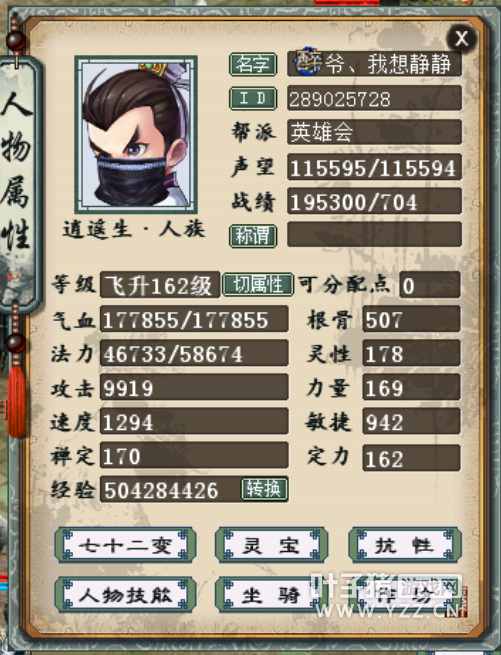Viewport: 501px width, 655px height.
Task: Click the 名字 name button
Action: tap(253, 64)
